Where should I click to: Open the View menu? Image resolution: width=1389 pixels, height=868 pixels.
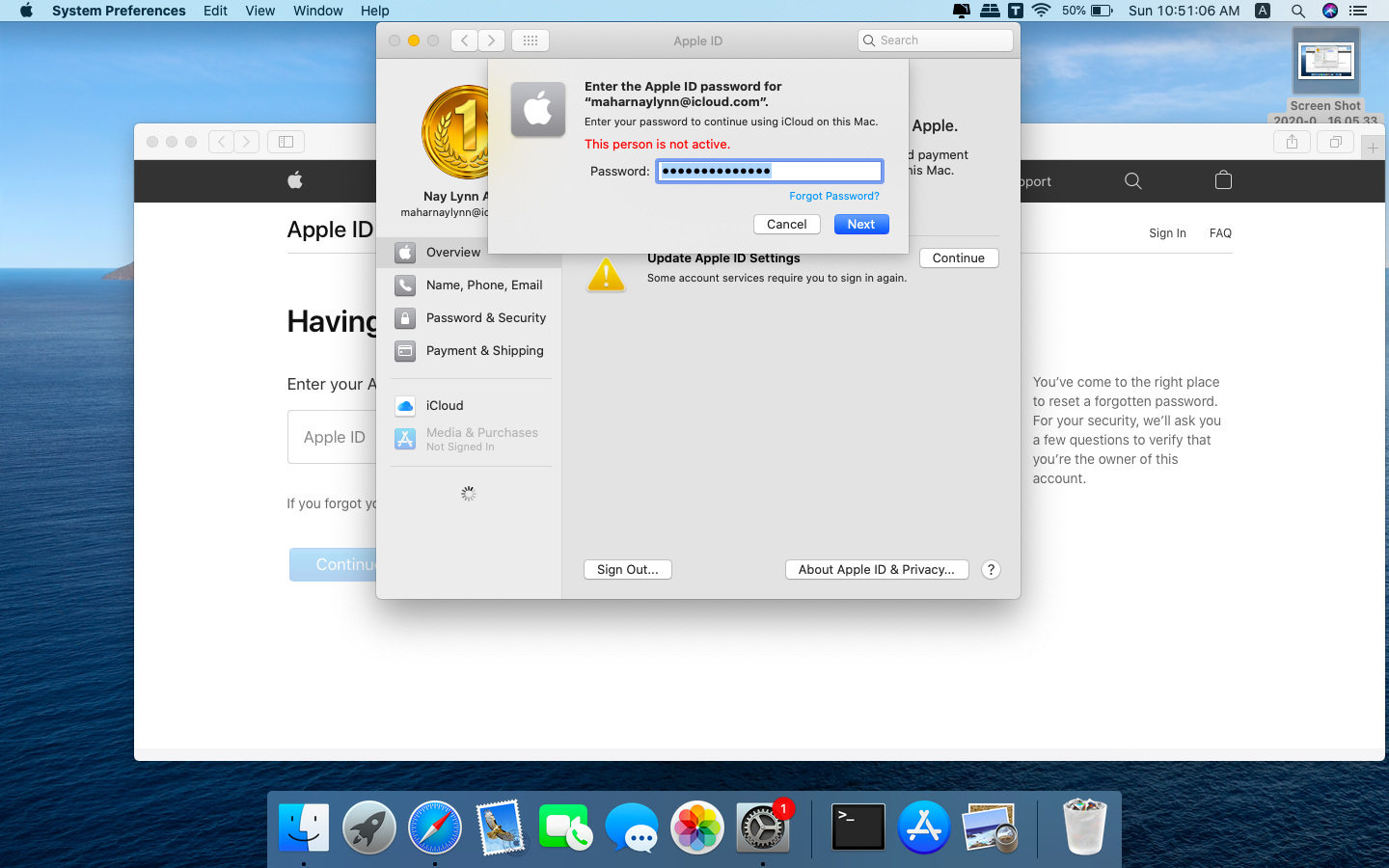point(259,11)
